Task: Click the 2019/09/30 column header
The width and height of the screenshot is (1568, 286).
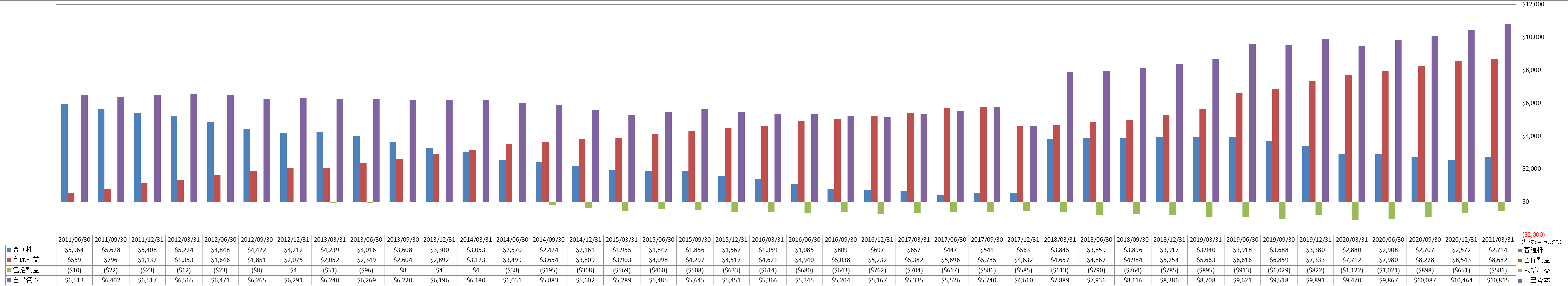Action: 1279,240
